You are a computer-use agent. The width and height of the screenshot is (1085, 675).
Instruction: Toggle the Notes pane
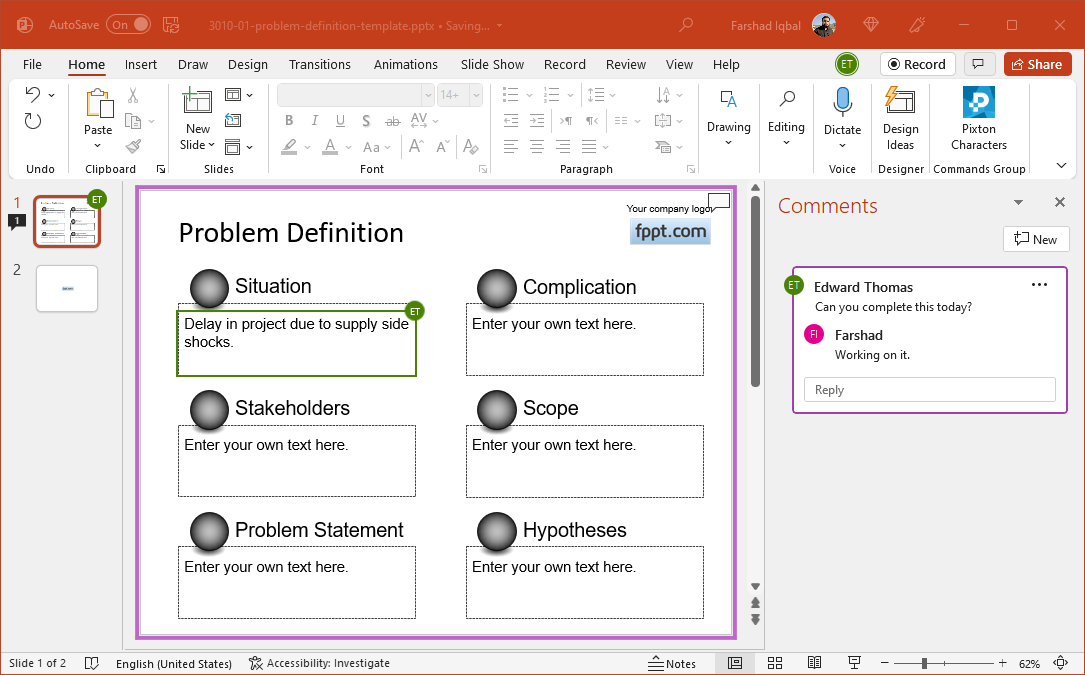click(672, 663)
